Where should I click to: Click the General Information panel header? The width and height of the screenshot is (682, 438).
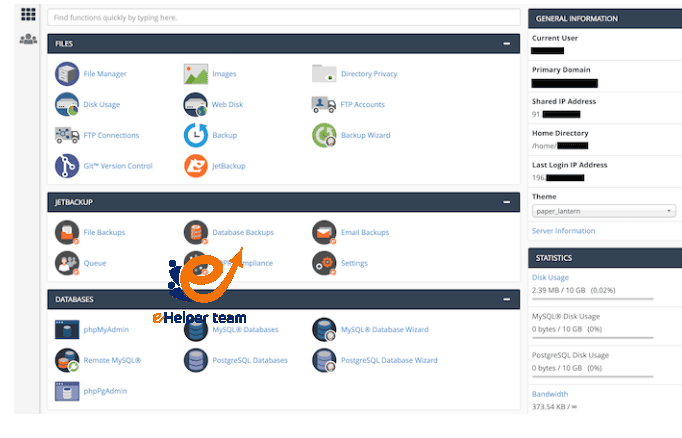(x=605, y=19)
